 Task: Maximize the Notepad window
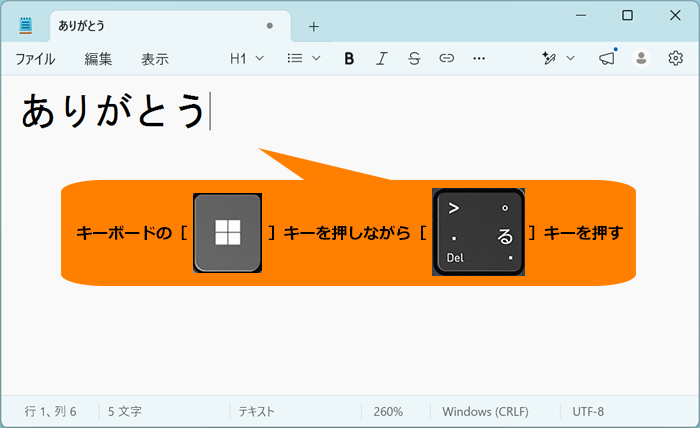coord(627,16)
